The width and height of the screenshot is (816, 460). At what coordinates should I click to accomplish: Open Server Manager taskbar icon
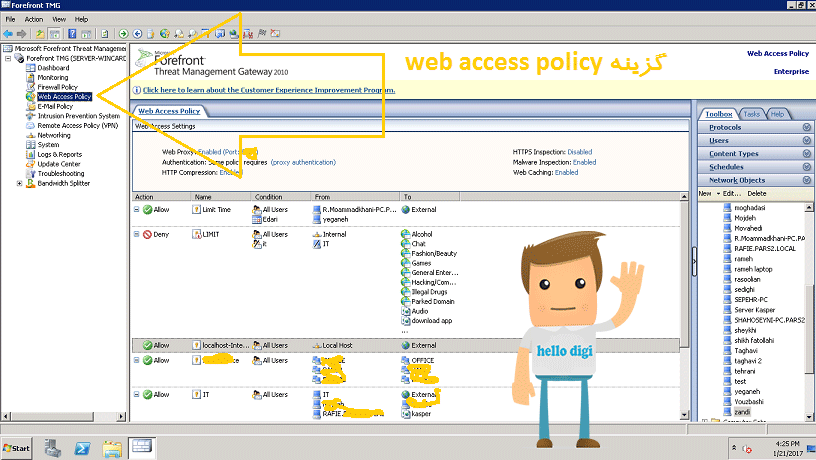(52, 448)
